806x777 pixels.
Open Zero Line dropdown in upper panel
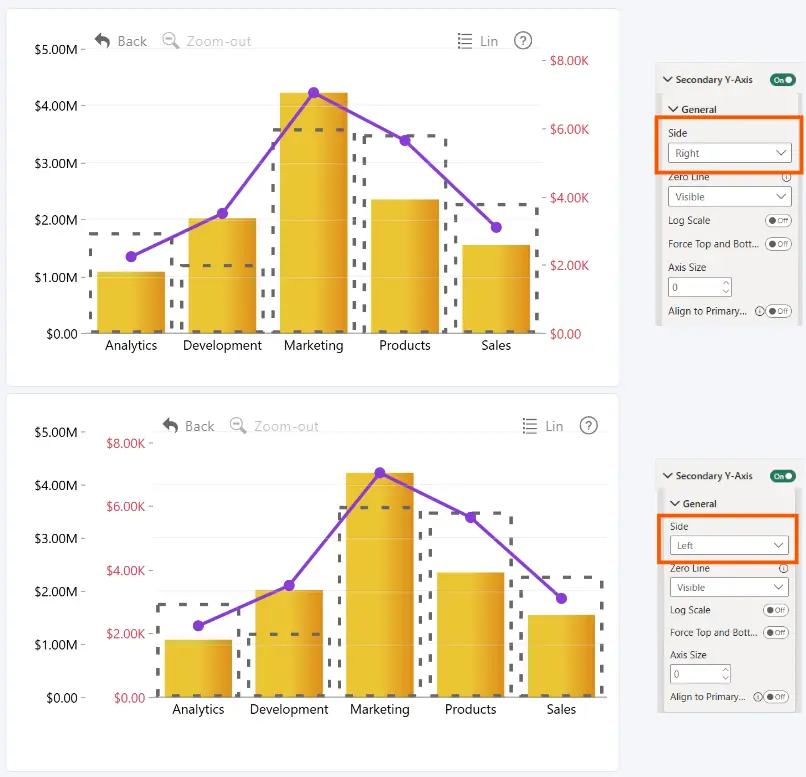tap(729, 197)
